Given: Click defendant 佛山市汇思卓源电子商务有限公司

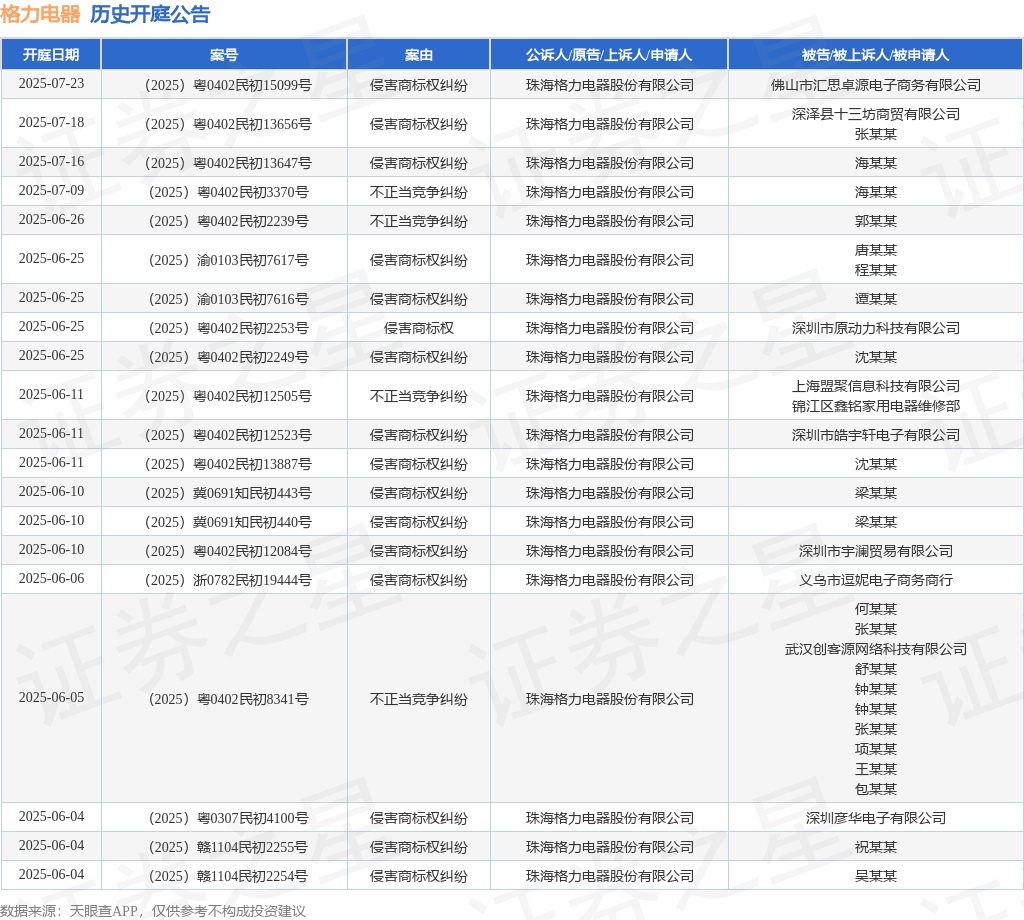Looking at the screenshot, I should pyautogui.click(x=876, y=86).
